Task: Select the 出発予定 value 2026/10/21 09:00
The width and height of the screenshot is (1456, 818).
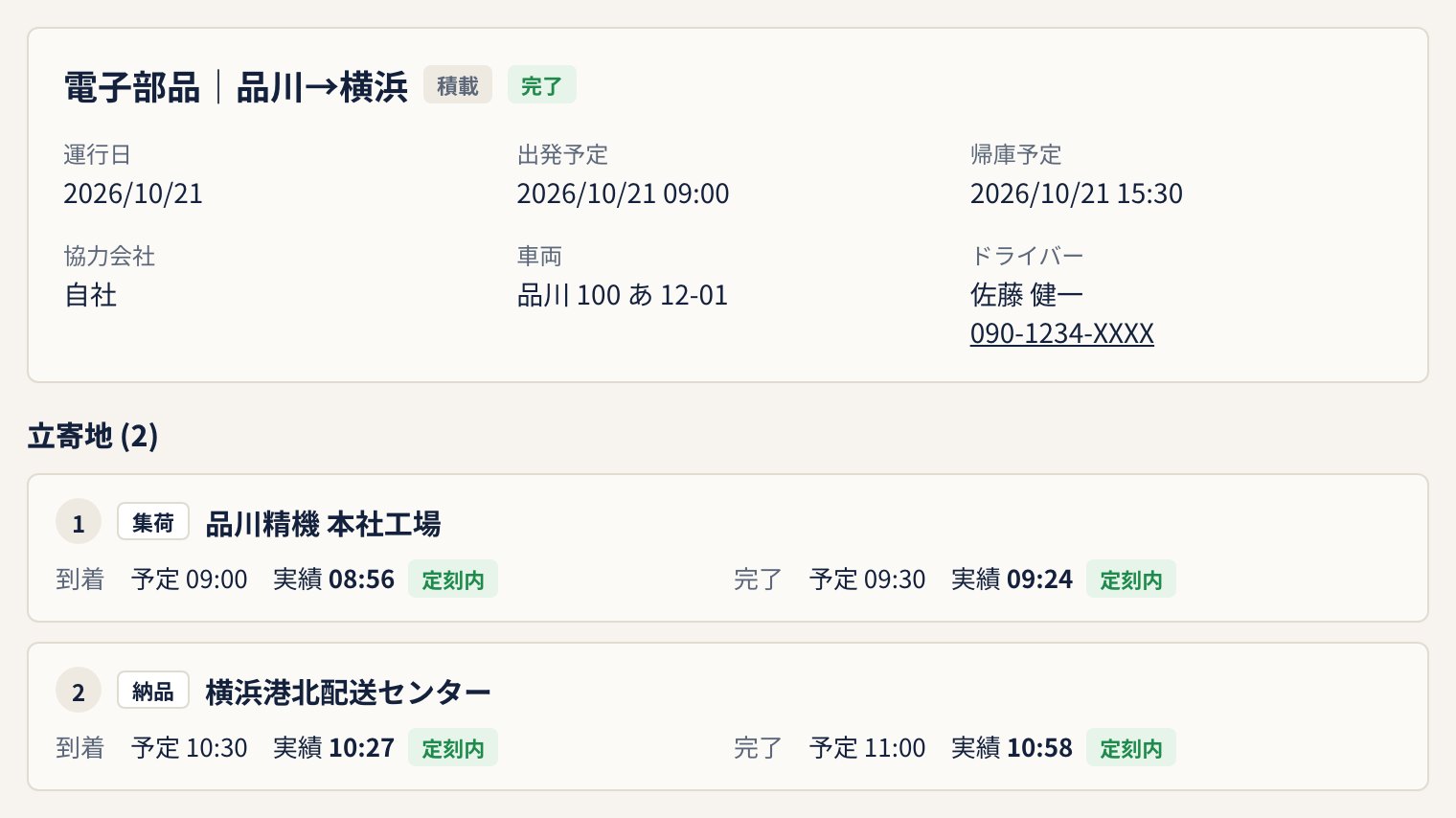Action: click(x=623, y=193)
